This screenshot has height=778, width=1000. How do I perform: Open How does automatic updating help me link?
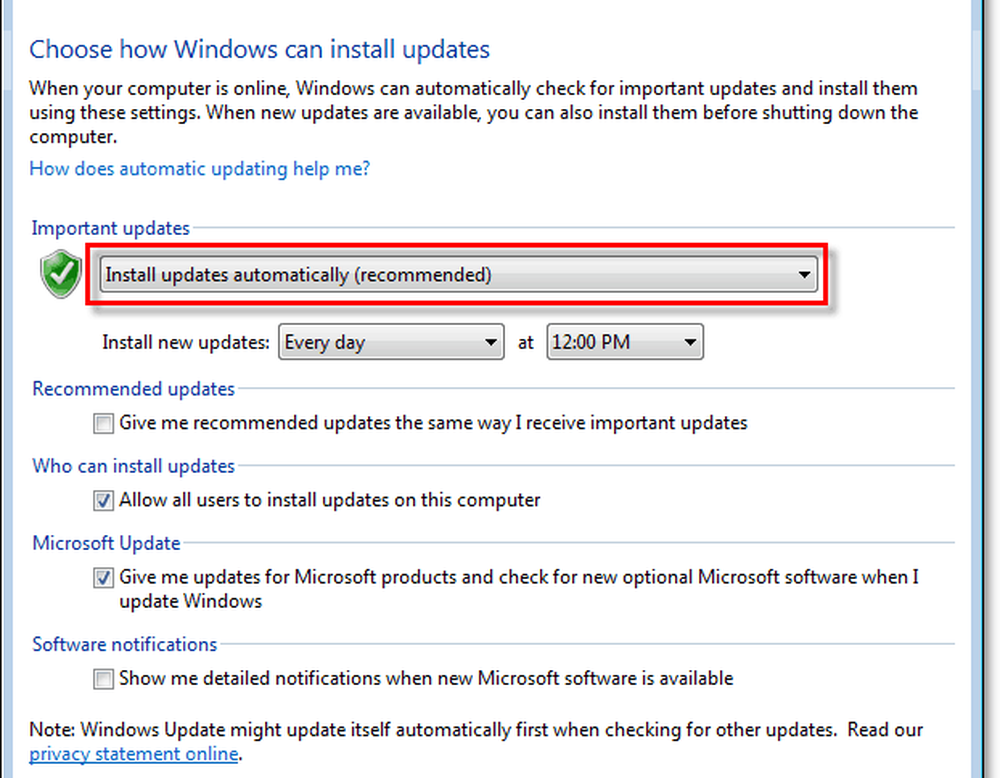199,168
